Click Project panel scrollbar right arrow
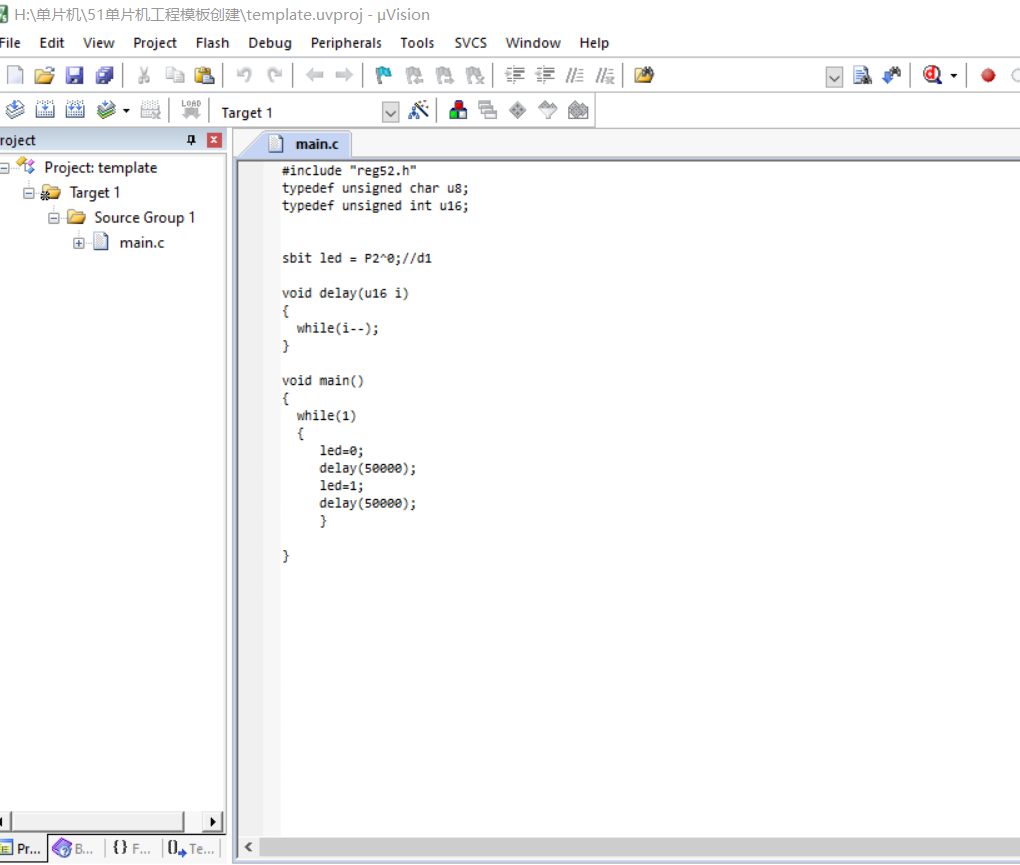Image resolution: width=1020 pixels, height=865 pixels. point(212,821)
